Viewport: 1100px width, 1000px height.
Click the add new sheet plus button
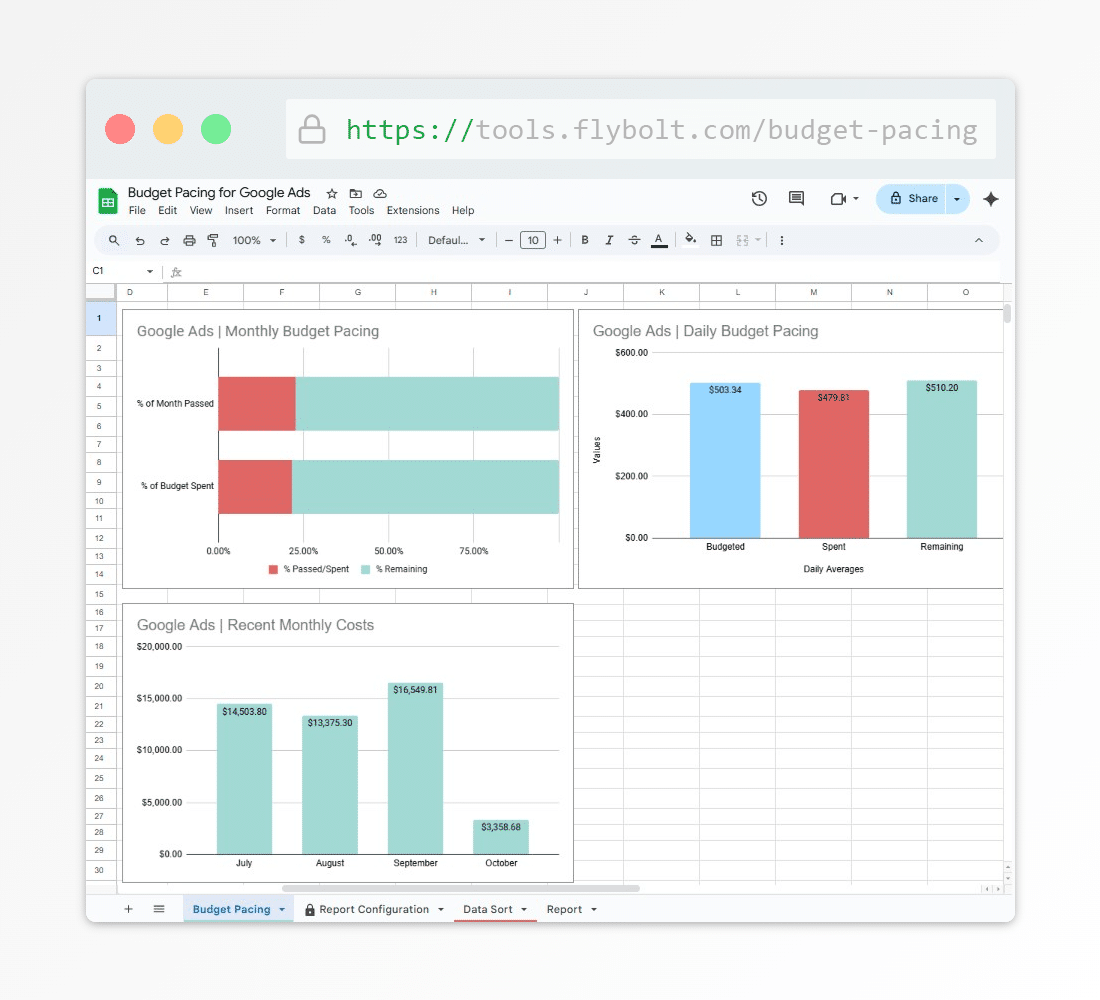(x=128, y=909)
